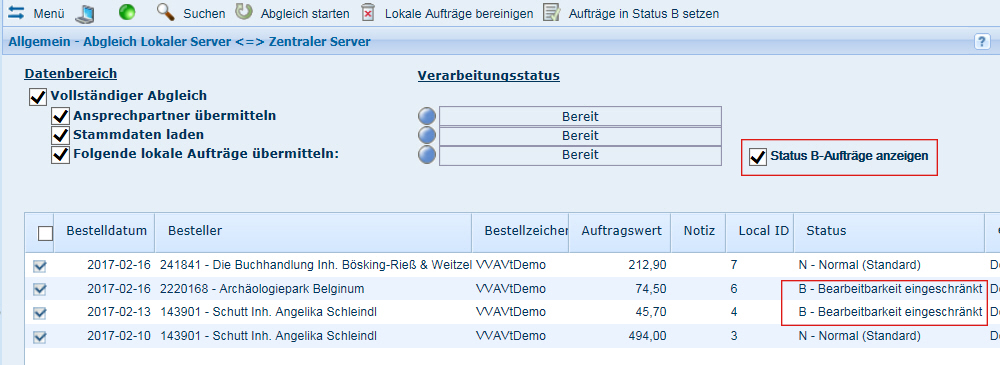Click the Suchen magnifier icon

(166, 12)
